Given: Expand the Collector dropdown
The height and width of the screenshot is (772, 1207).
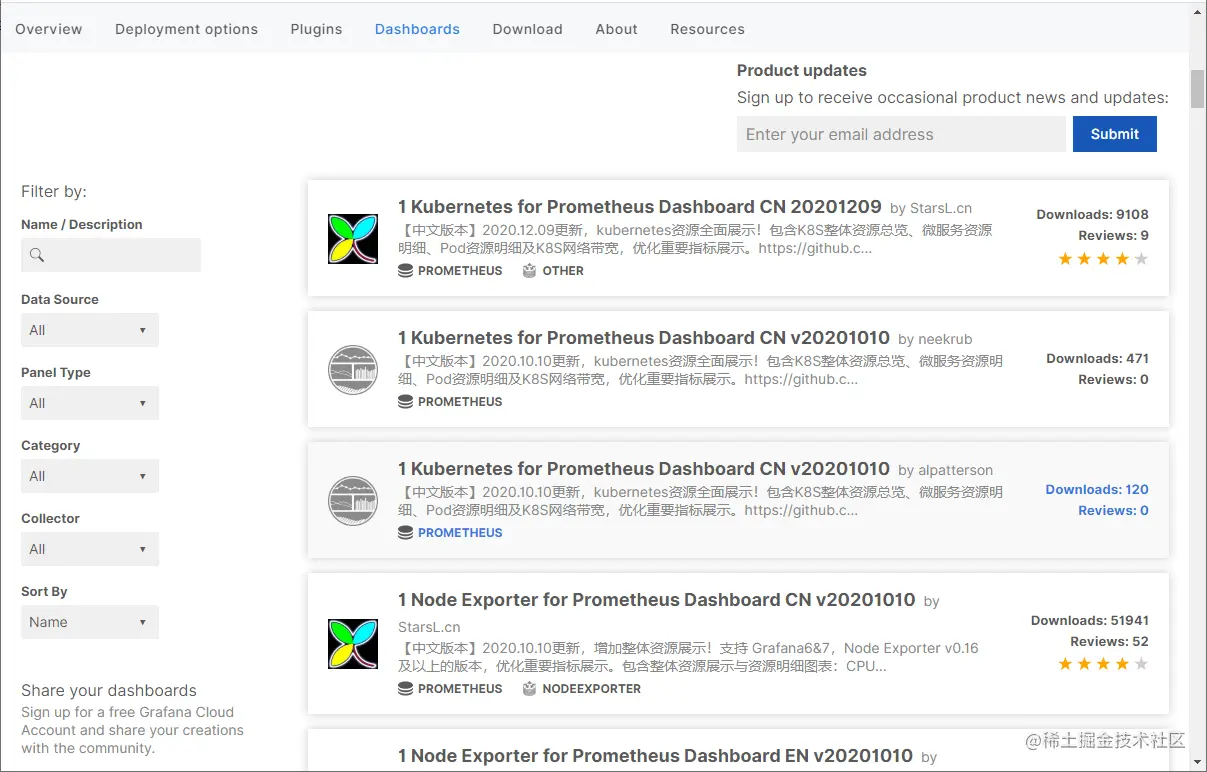Looking at the screenshot, I should [90, 549].
